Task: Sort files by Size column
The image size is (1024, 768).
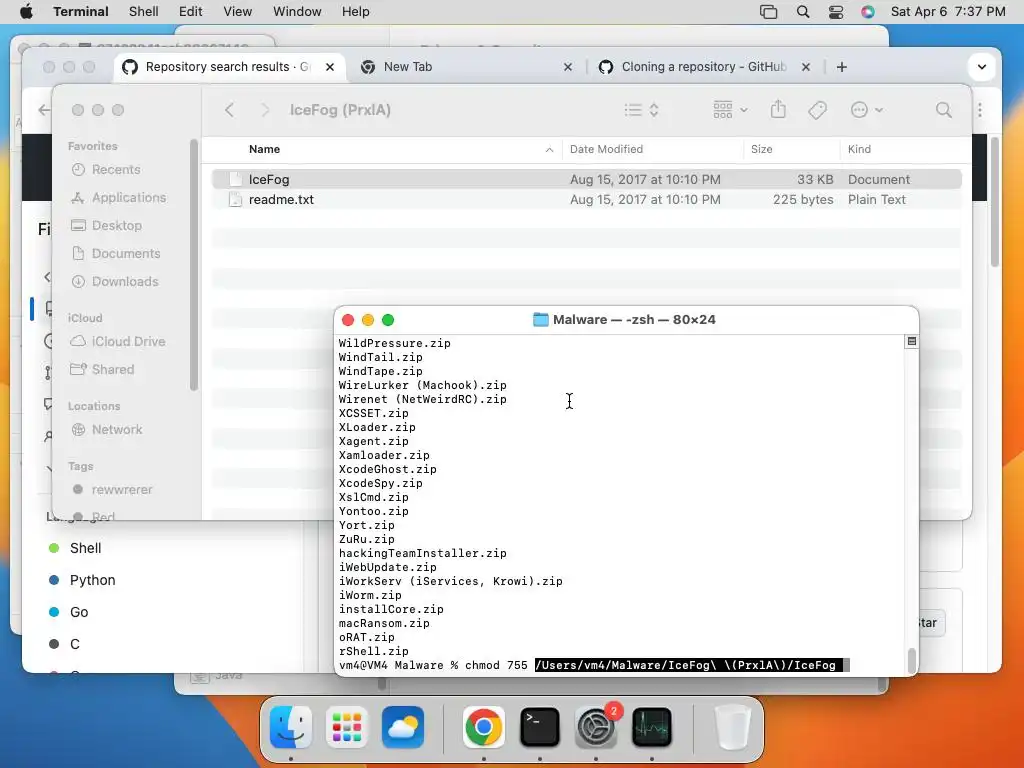Action: 761,149
